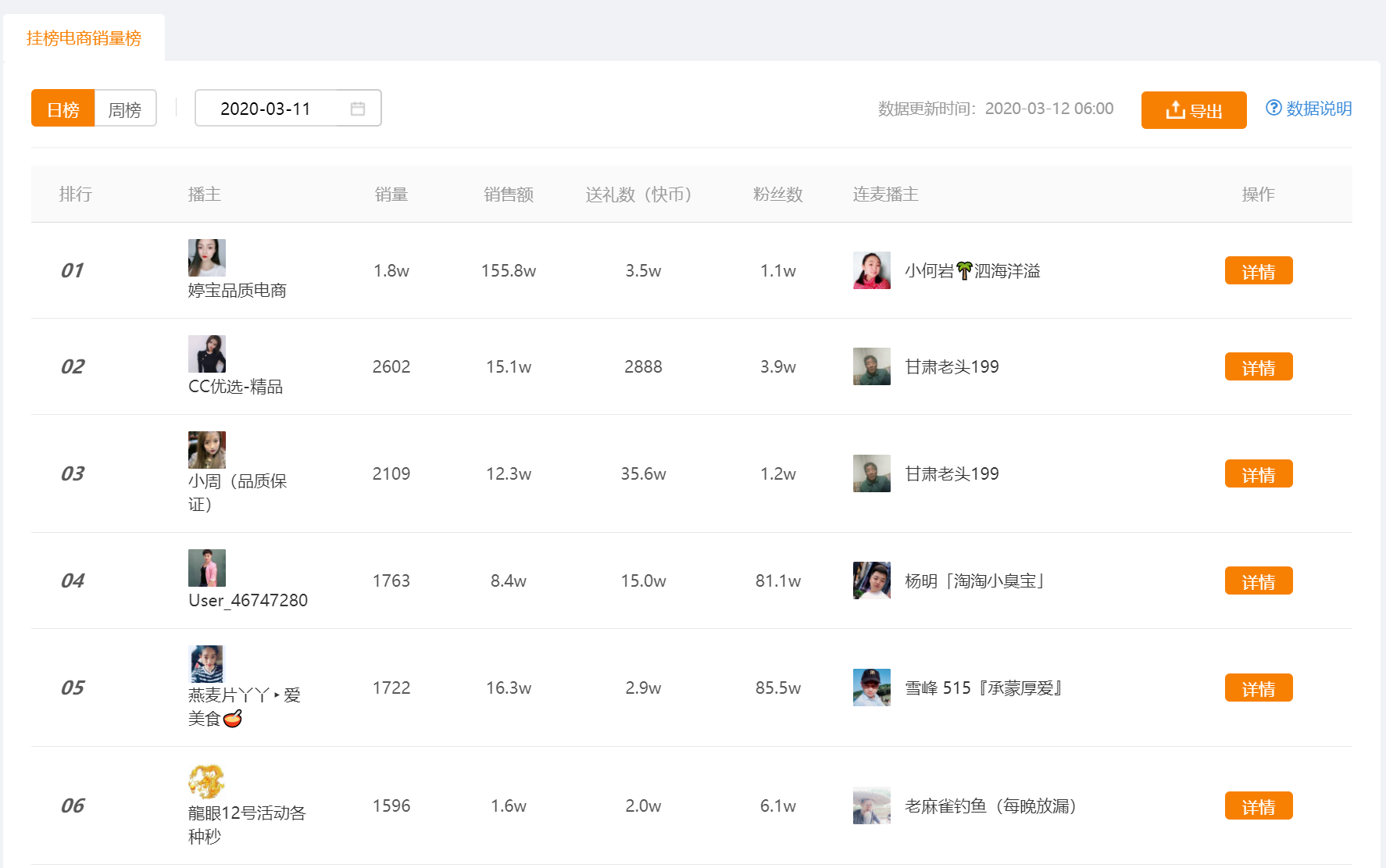1386x868 pixels.
Task: Select the 挂榜电商销量榜 tab
Action: click(84, 38)
